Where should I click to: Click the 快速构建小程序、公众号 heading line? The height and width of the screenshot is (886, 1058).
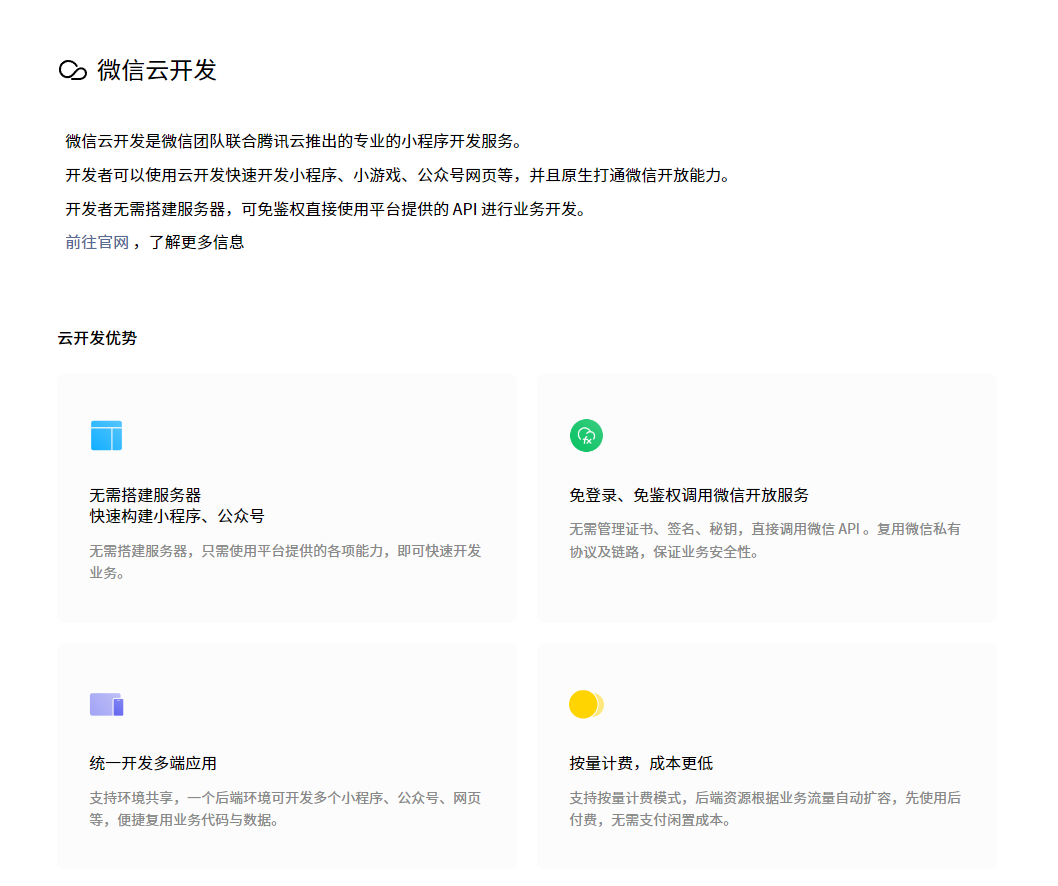pyautogui.click(x=177, y=516)
